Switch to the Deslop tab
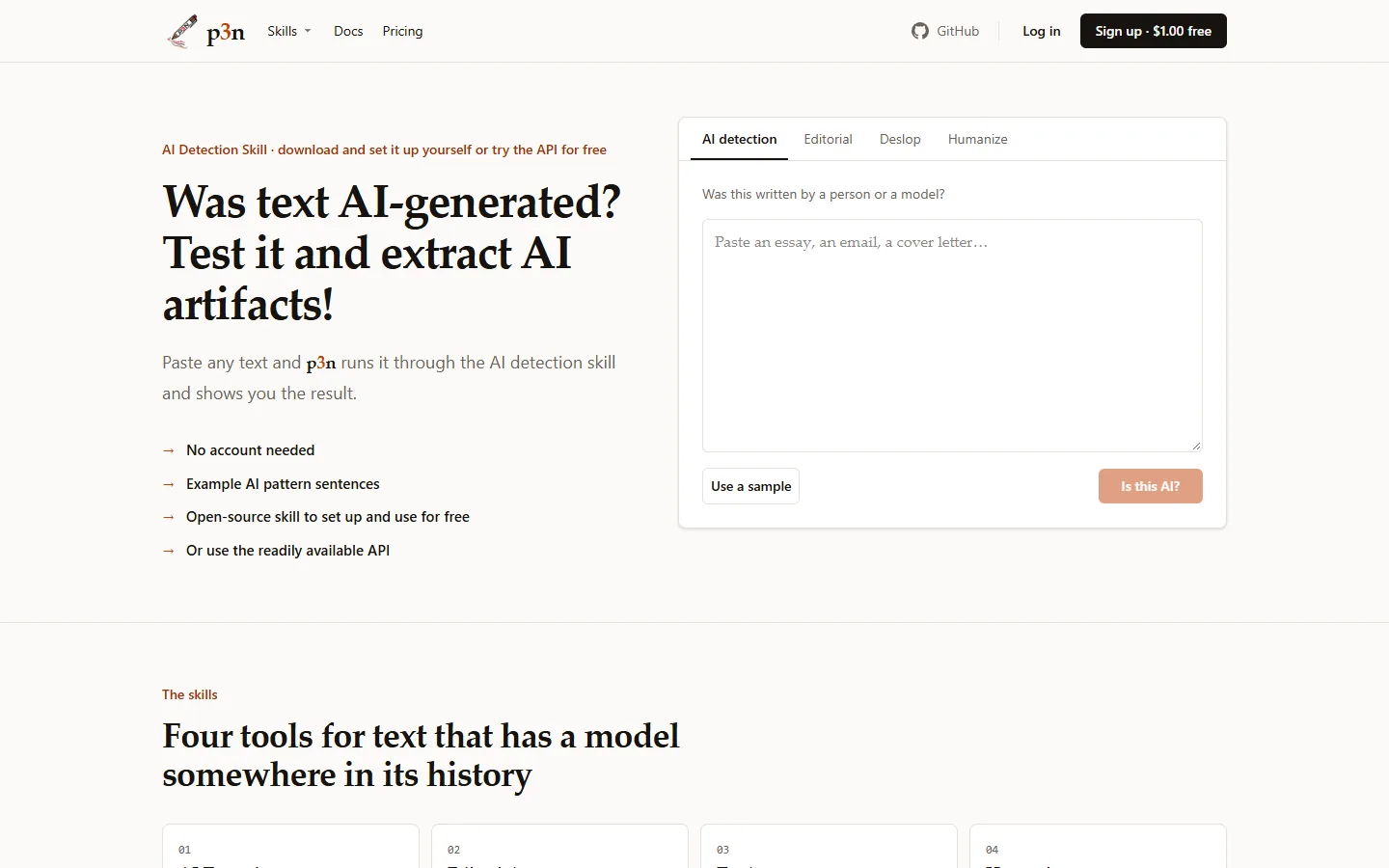 click(x=900, y=139)
